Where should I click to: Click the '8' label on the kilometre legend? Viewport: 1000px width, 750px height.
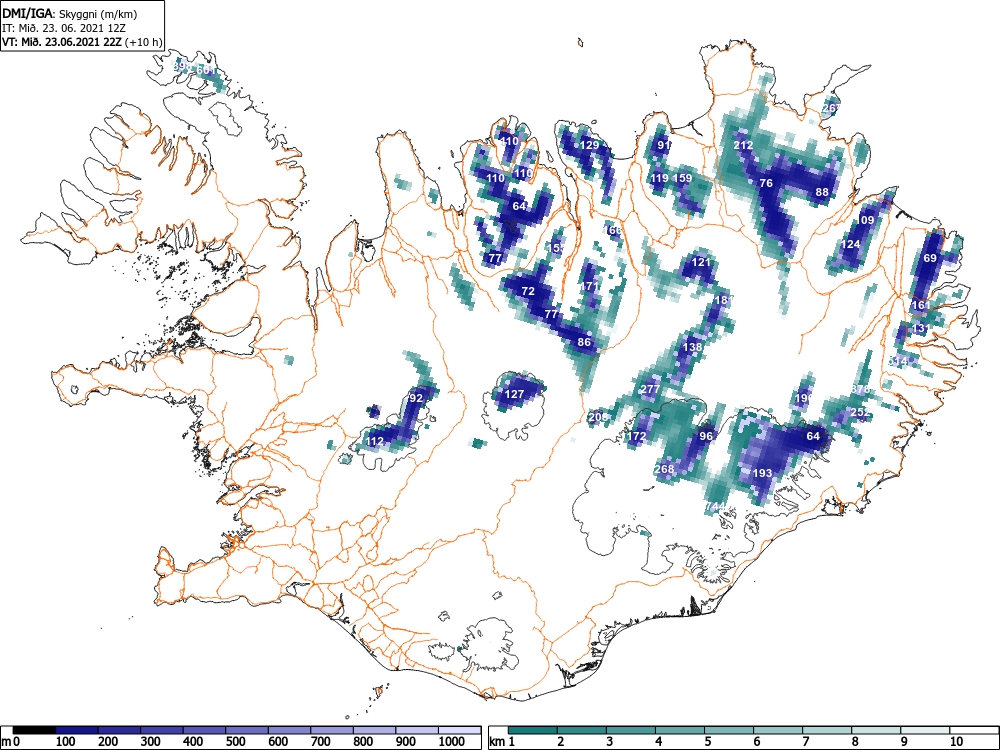pyautogui.click(x=855, y=742)
